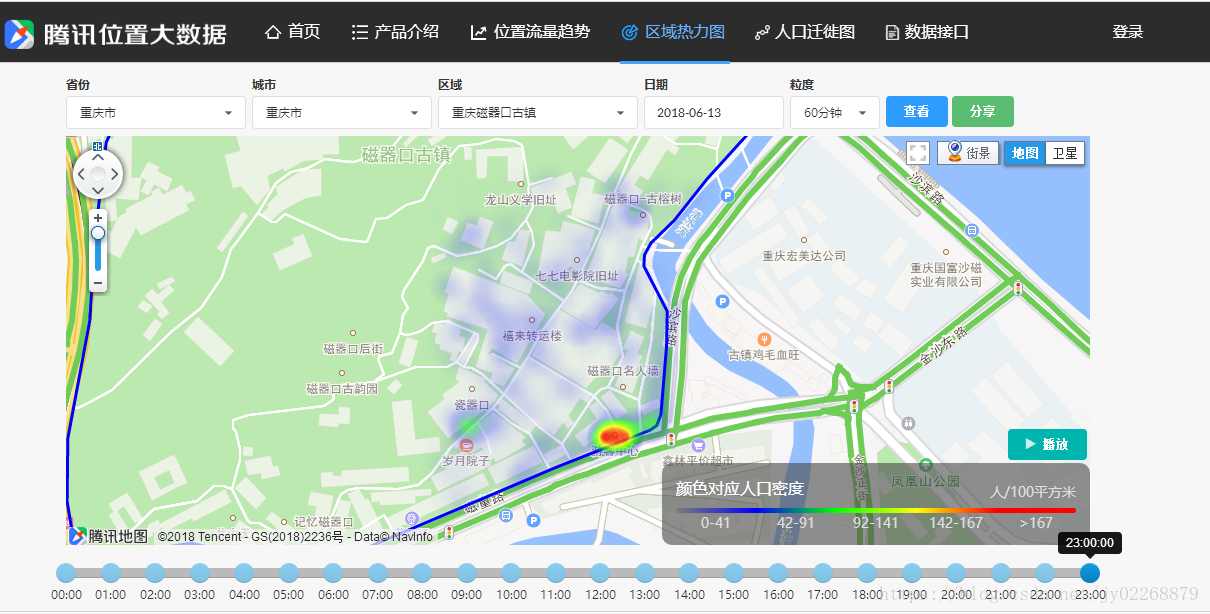Click the blue 查看 button
The height and width of the screenshot is (614, 1210).
[917, 112]
